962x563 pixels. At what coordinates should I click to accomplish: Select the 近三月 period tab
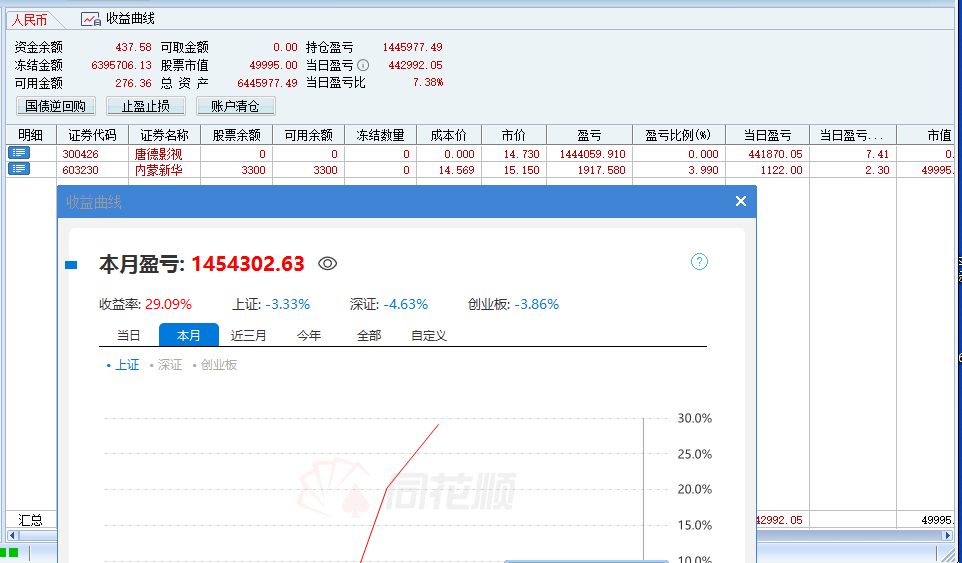click(x=249, y=335)
